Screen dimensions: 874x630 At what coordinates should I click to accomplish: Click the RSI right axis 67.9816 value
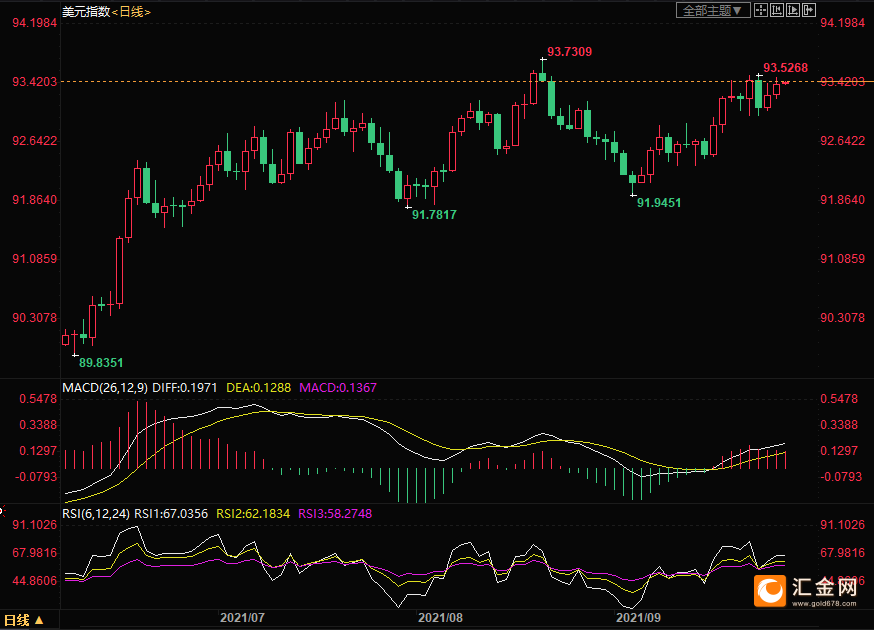[842, 553]
